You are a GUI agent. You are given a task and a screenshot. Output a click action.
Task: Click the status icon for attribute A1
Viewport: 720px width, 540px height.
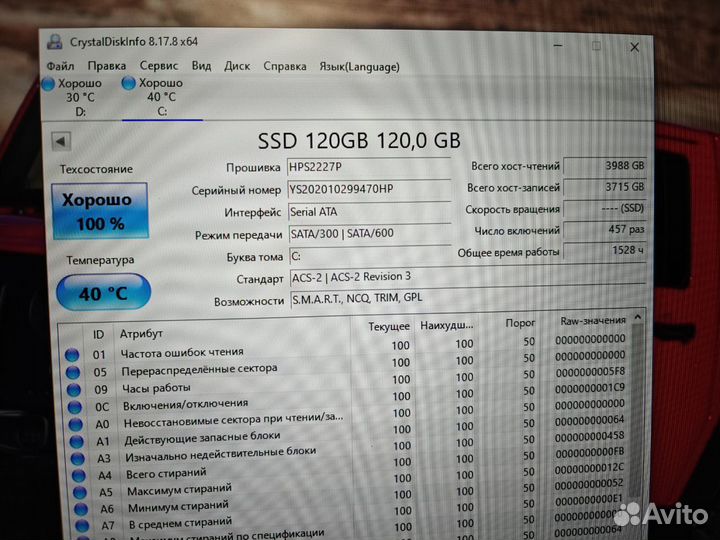point(77,442)
